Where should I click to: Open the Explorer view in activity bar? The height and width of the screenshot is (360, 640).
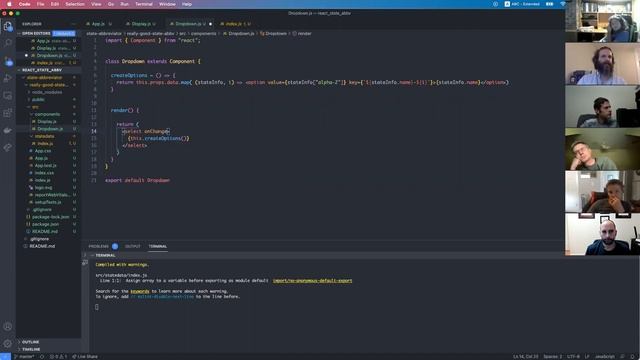(8, 26)
